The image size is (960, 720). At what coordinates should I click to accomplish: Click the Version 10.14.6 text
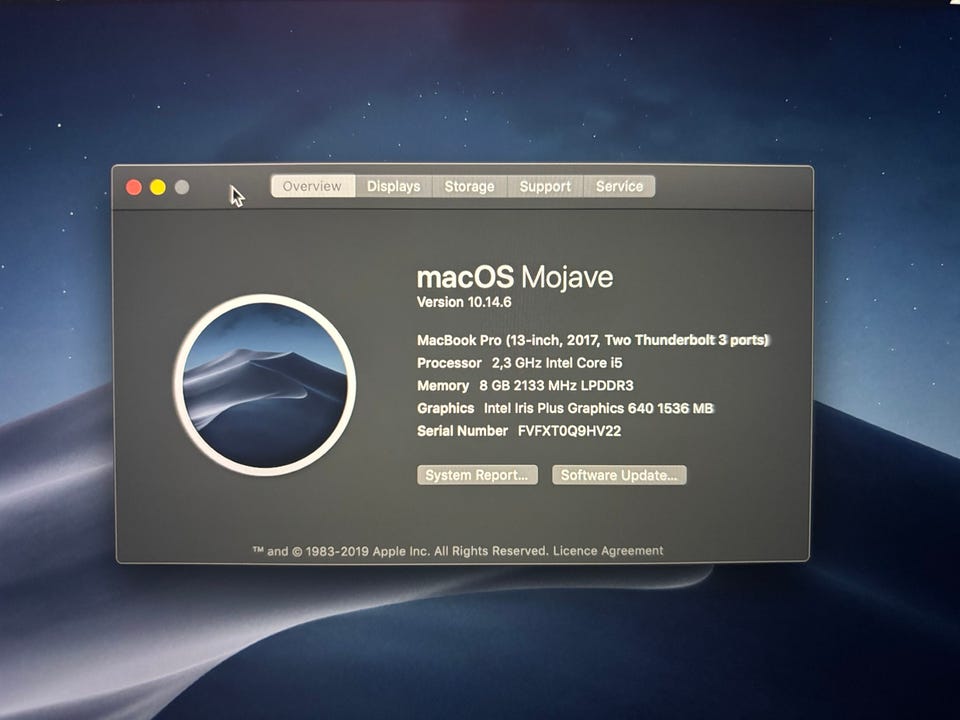[x=464, y=302]
